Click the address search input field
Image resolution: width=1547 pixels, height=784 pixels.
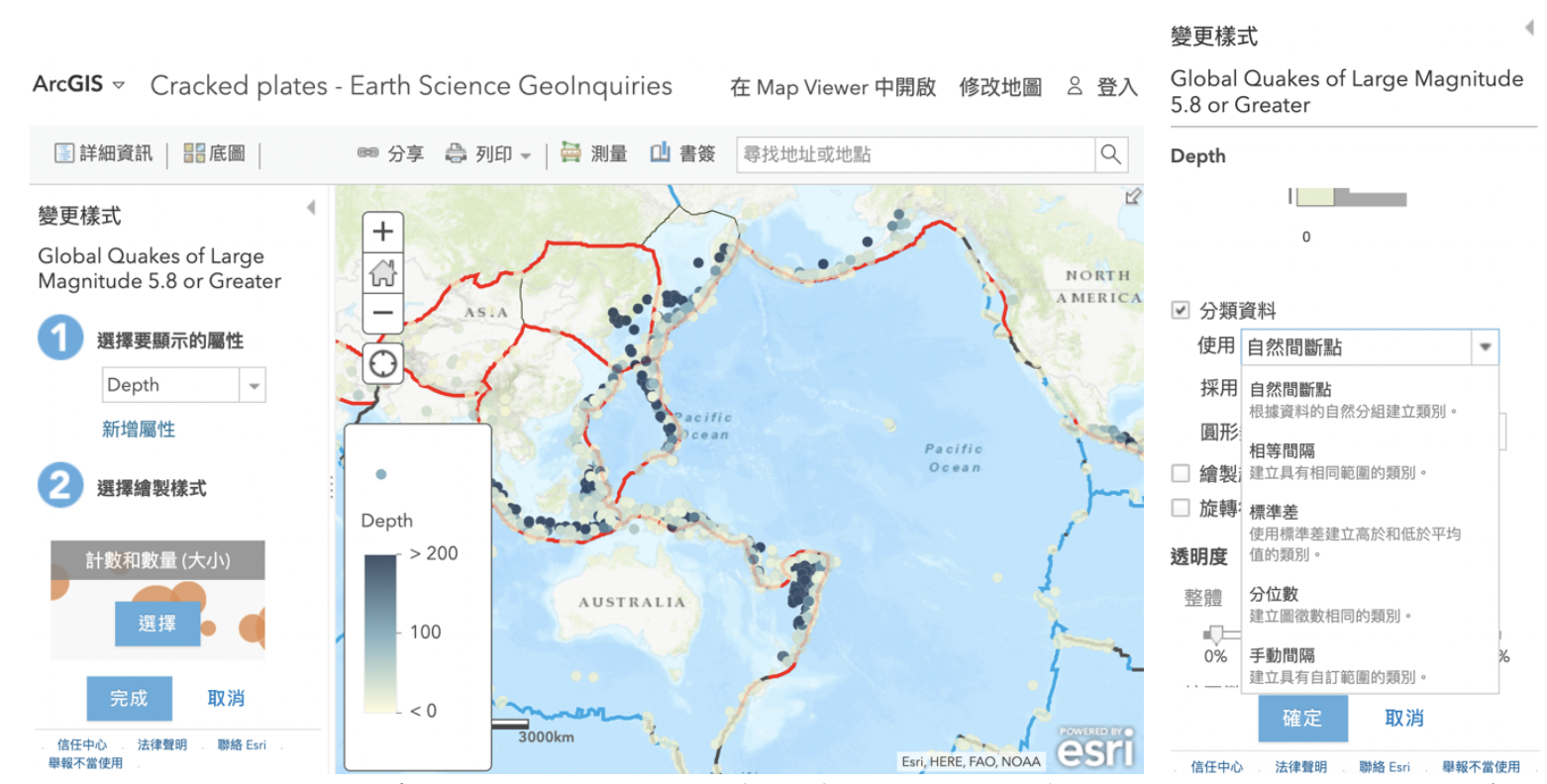pyautogui.click(x=916, y=154)
